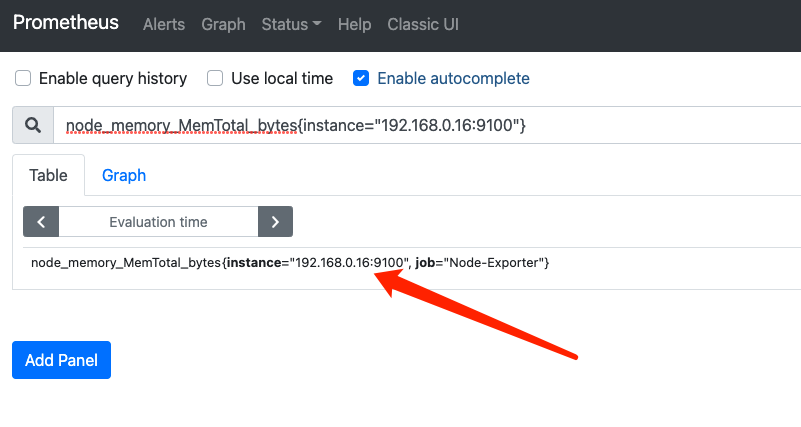Open the Help page
The height and width of the screenshot is (427, 801).
click(354, 24)
